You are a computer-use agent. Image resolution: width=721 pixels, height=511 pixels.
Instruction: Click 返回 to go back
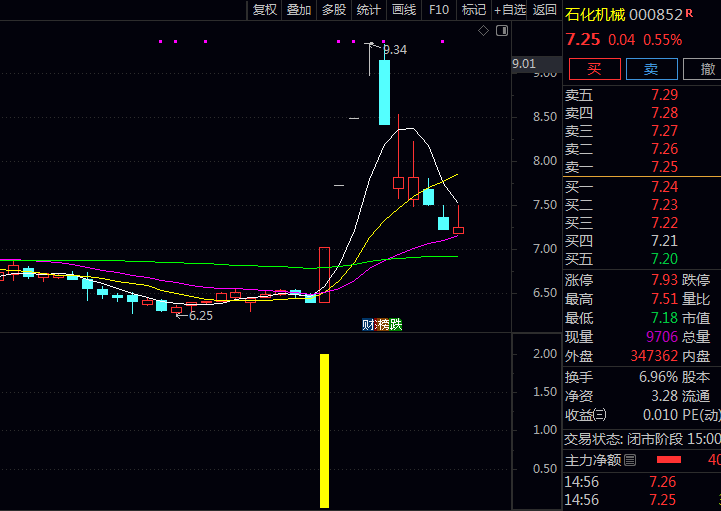pyautogui.click(x=545, y=10)
